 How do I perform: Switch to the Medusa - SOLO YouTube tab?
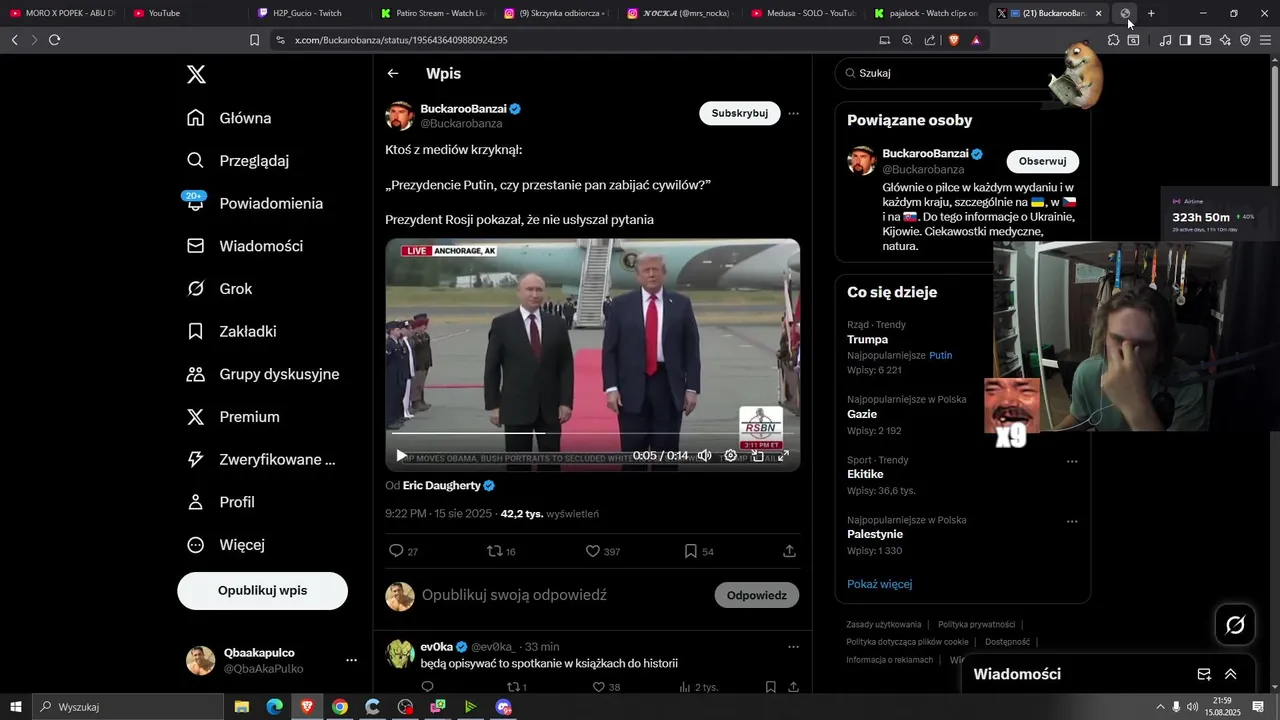point(802,13)
